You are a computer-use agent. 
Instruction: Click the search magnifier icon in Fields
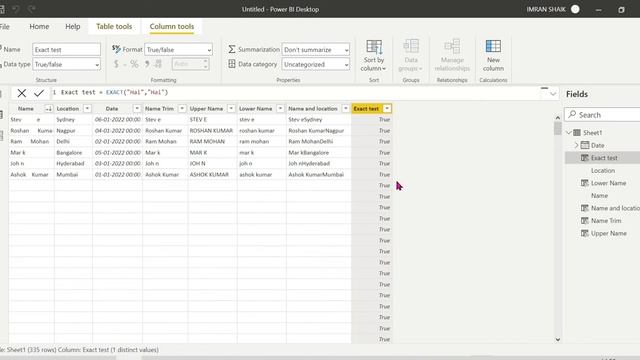point(572,114)
